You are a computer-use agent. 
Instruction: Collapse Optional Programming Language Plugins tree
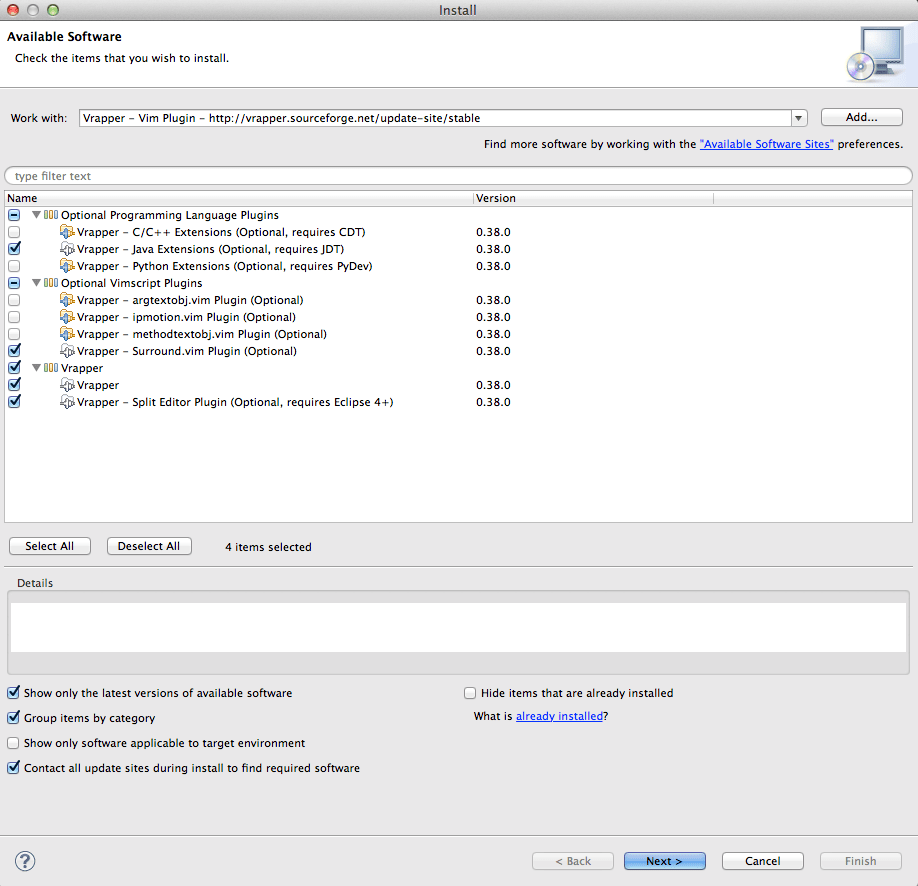click(36, 215)
